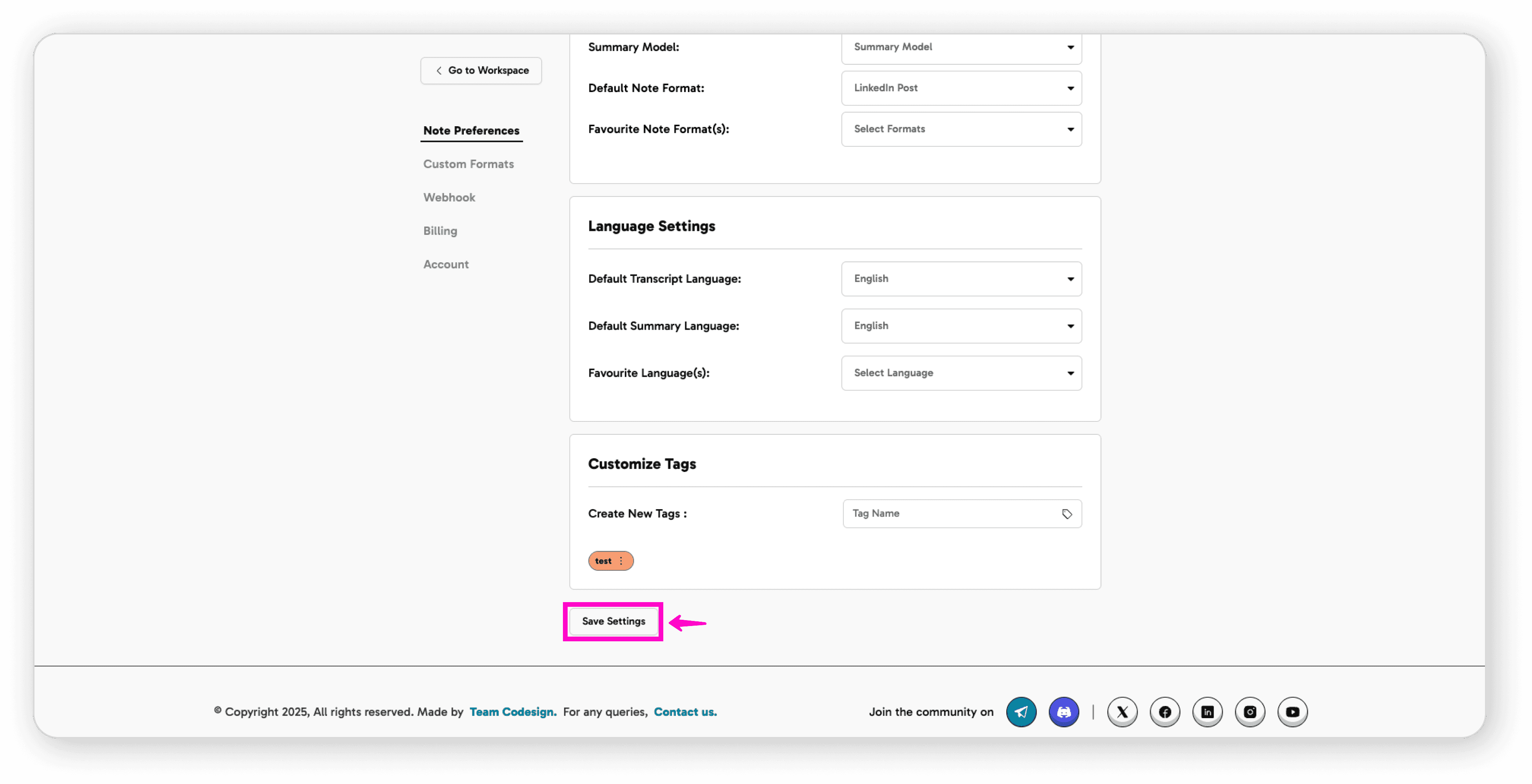The image size is (1532, 784).
Task: Expand the Summary Model dropdown
Action: click(961, 47)
